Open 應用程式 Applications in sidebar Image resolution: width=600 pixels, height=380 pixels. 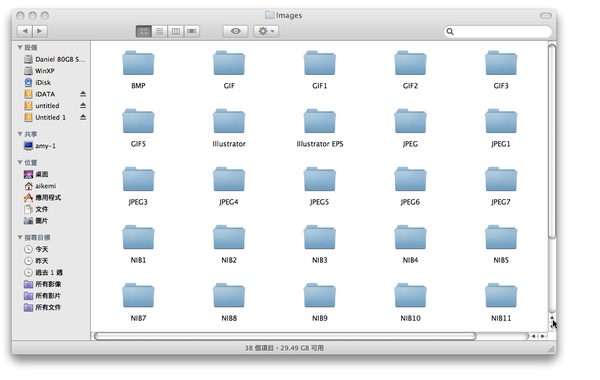(42, 197)
